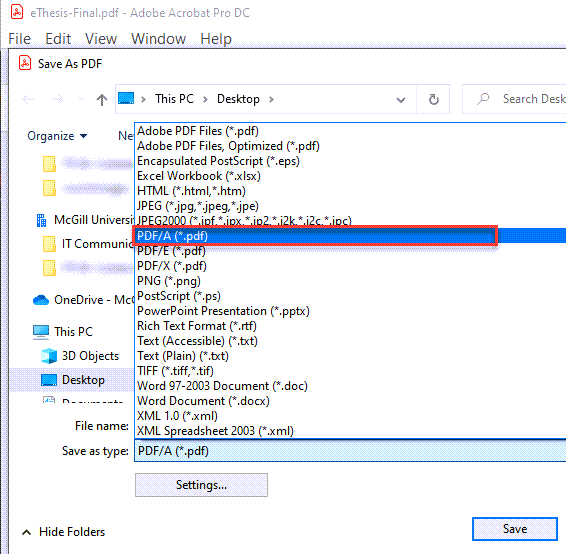Image resolution: width=566 pixels, height=554 pixels.
Task: Click the OneDrive cloud icon
Action: coord(41,300)
